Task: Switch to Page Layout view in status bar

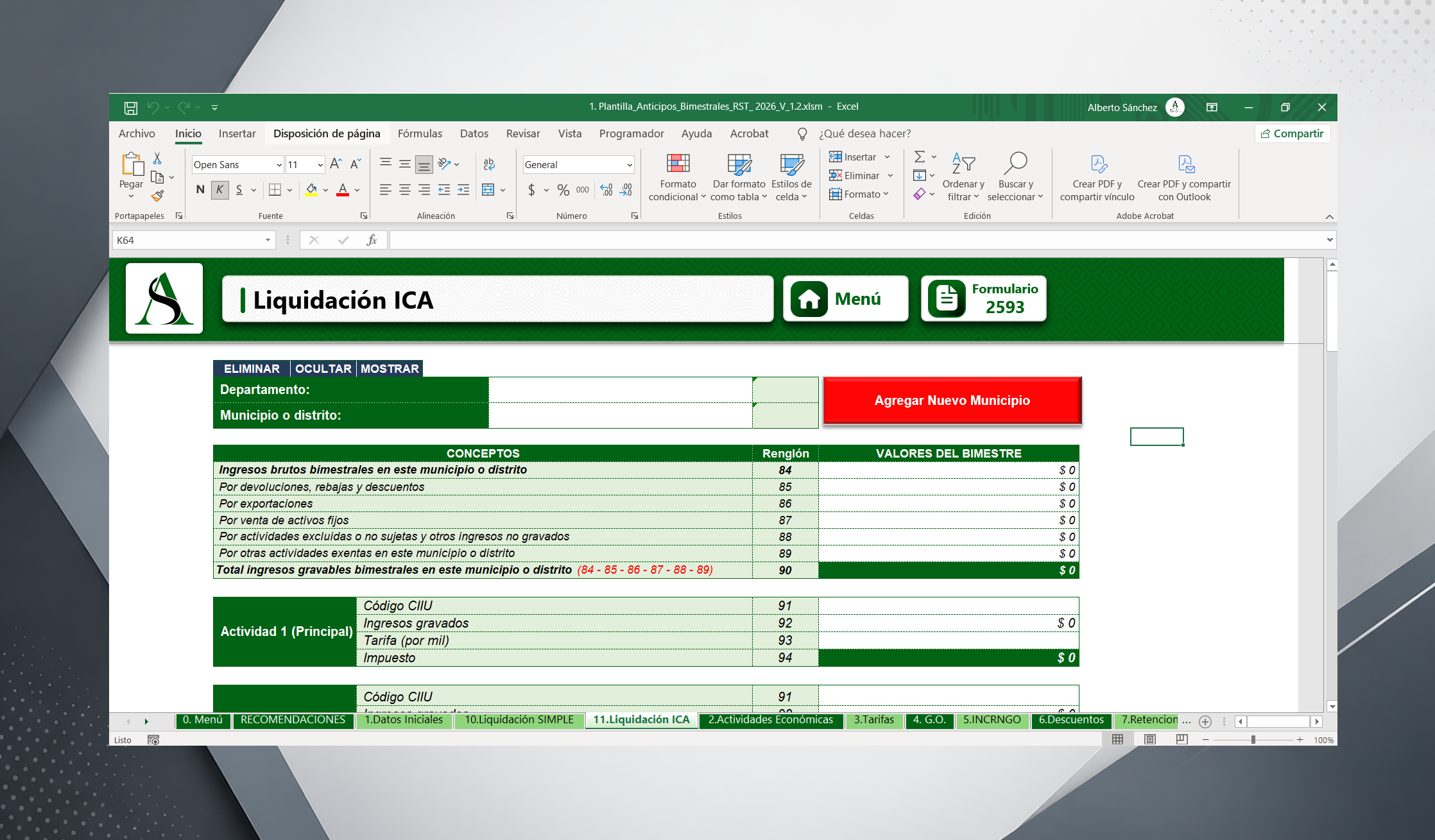Action: [1149, 739]
